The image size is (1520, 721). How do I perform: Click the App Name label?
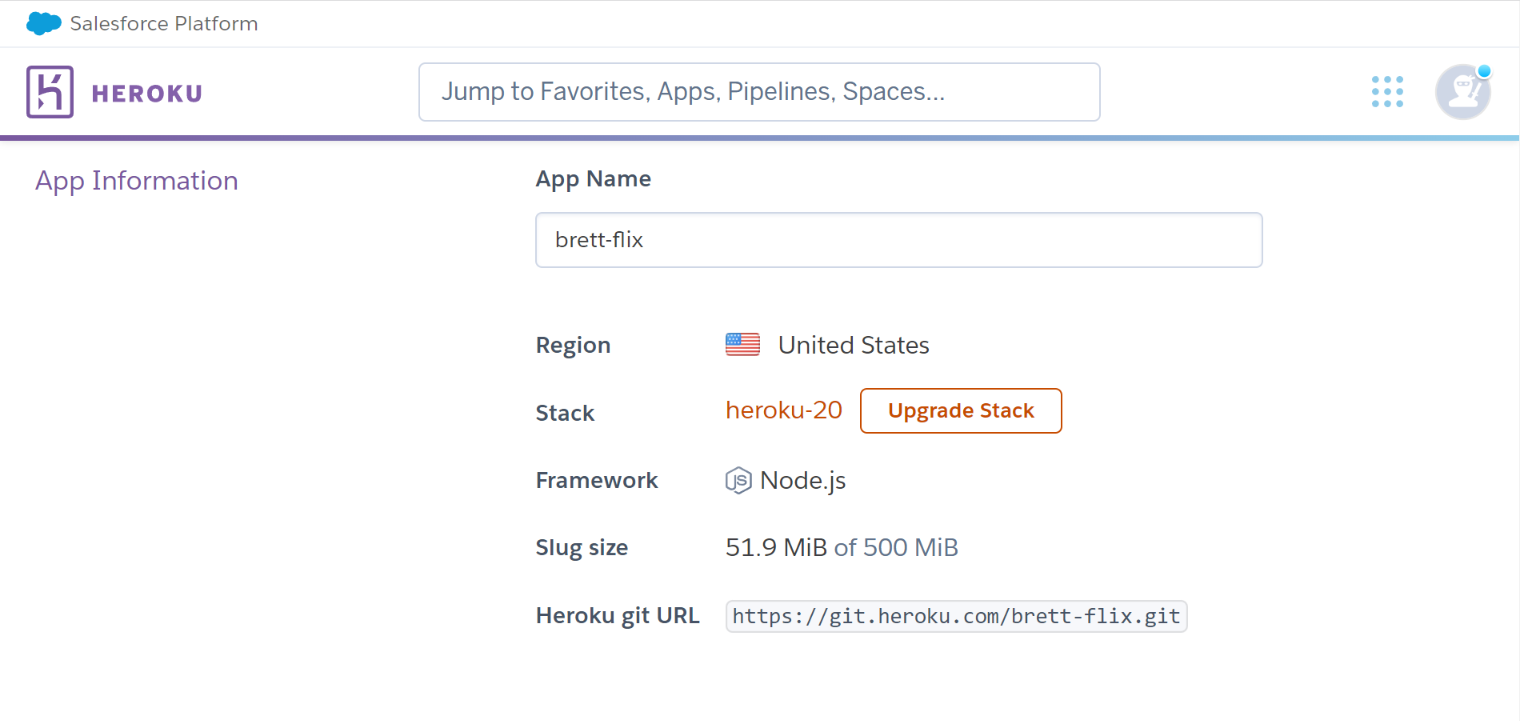pyautogui.click(x=593, y=179)
